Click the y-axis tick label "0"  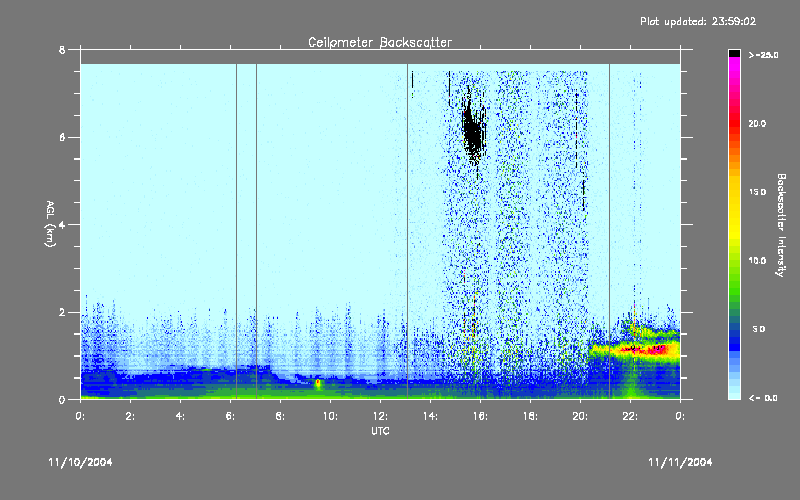pyautogui.click(x=62, y=399)
